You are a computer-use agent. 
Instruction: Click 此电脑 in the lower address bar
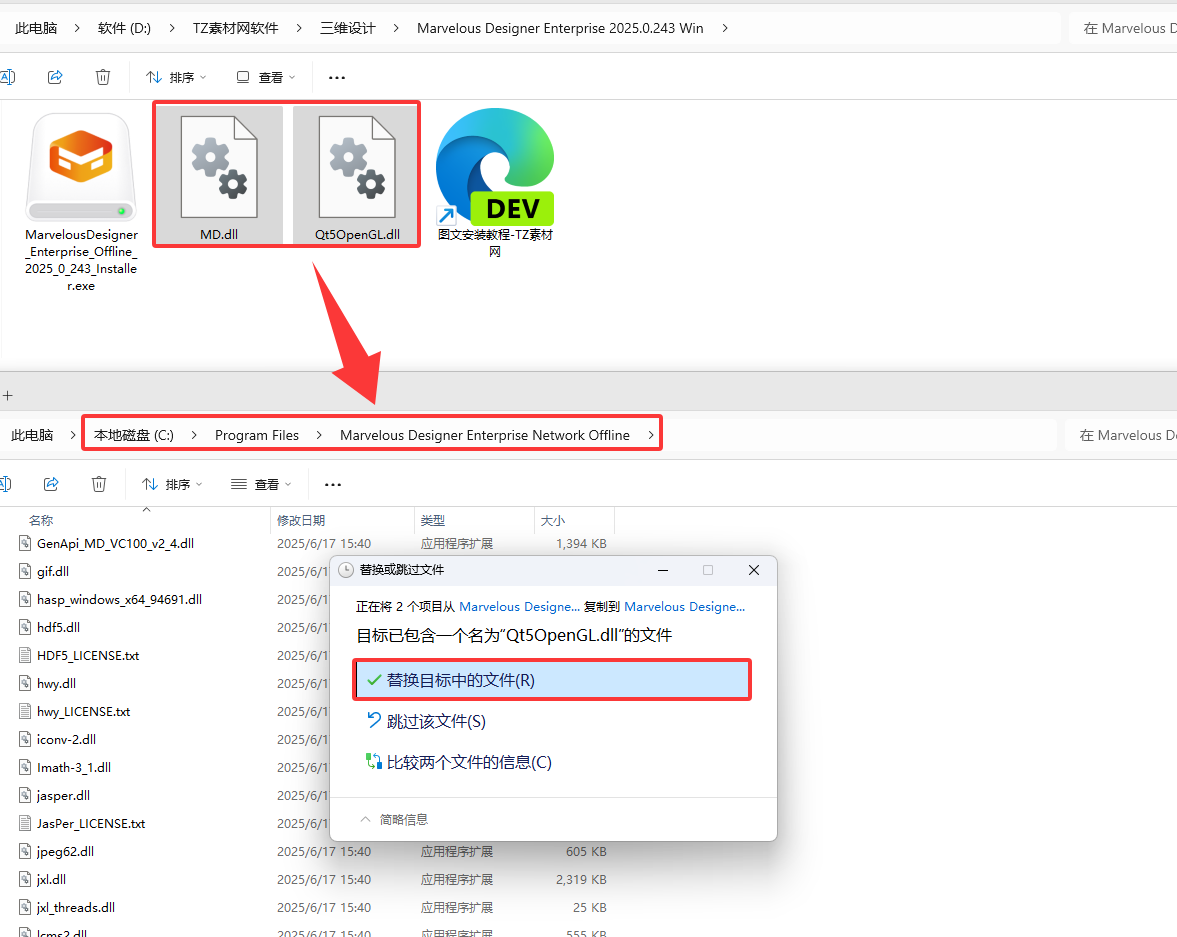point(32,435)
